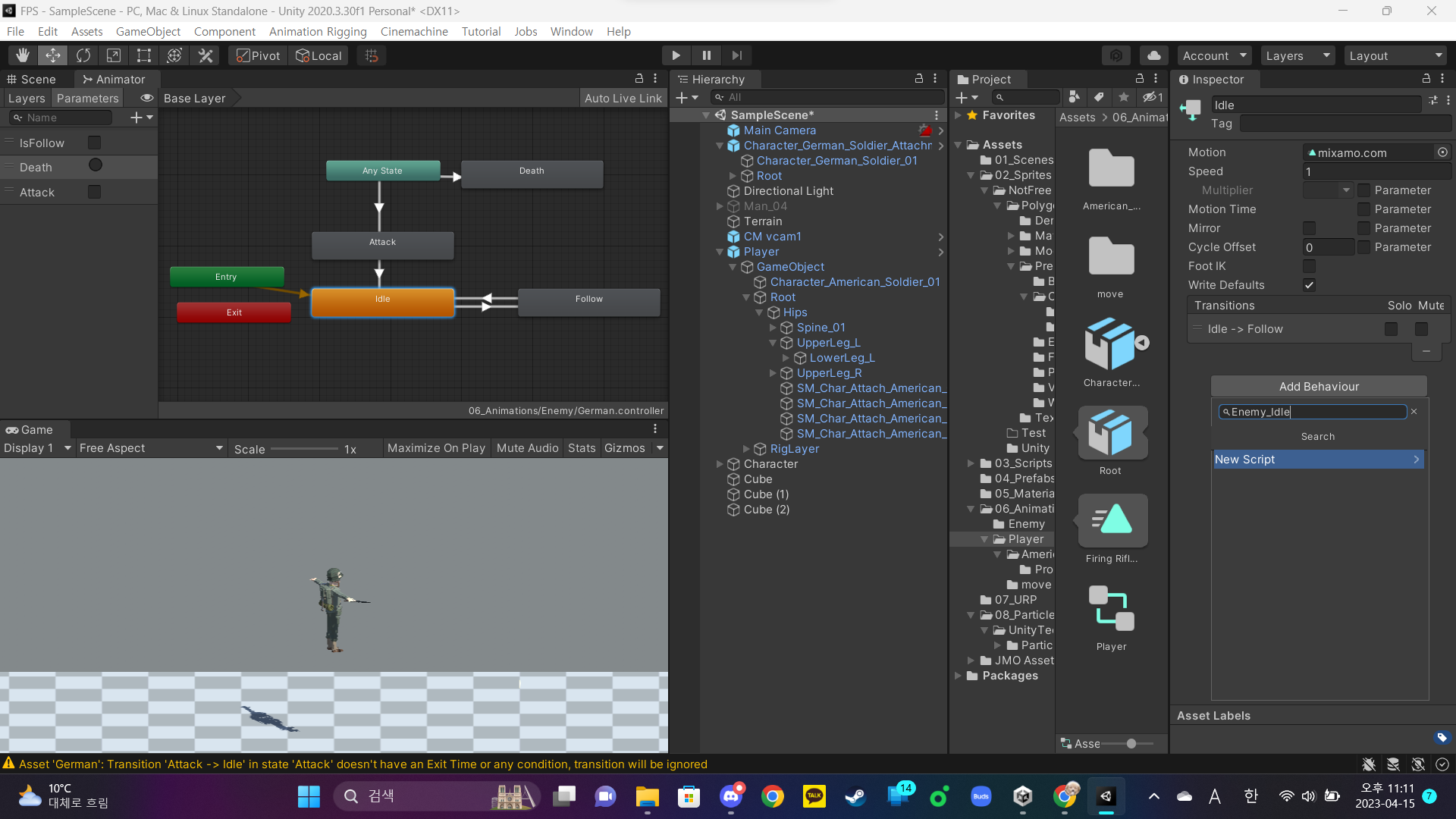The image size is (1456, 819).
Task: Open the Layers dropdown
Action: click(x=1298, y=55)
